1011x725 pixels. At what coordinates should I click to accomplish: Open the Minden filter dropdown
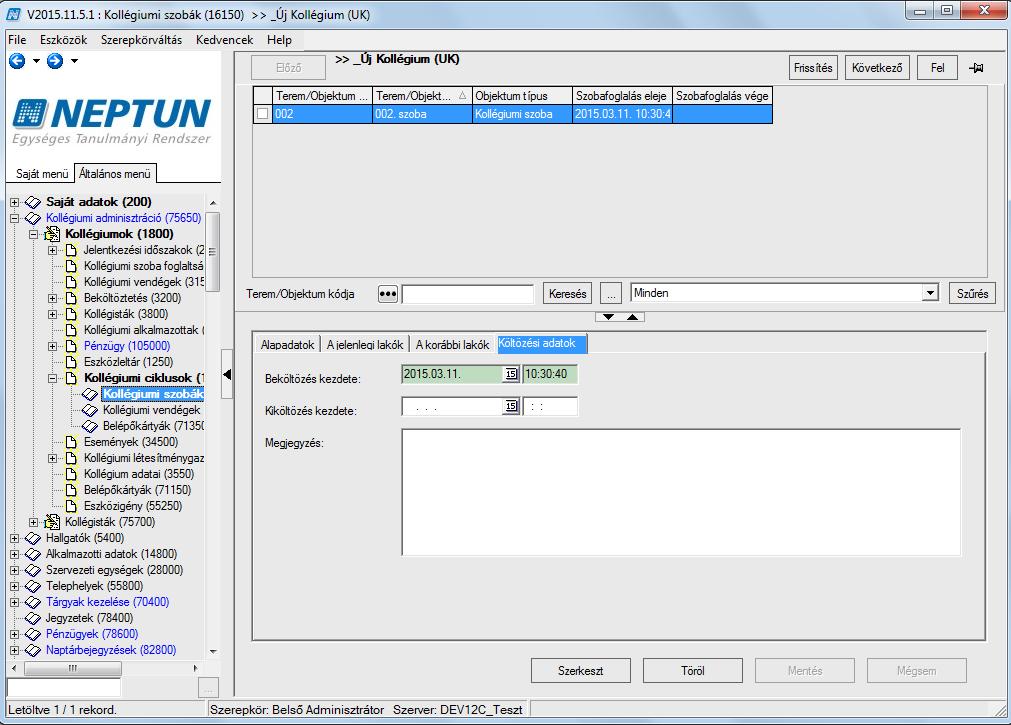(930, 293)
